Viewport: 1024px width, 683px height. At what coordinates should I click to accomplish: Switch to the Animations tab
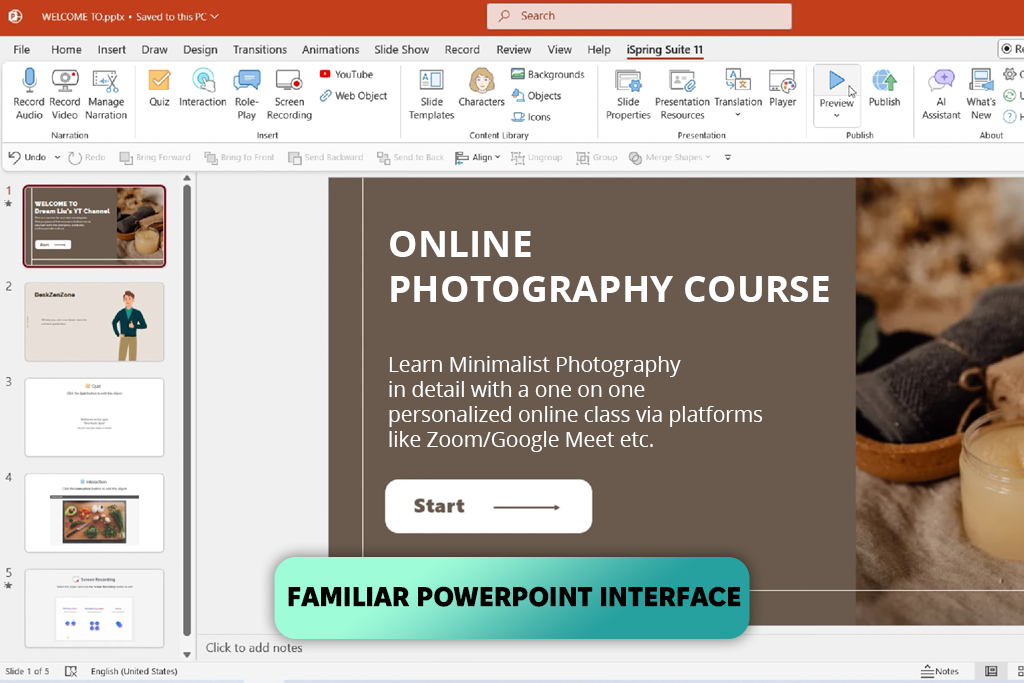[330, 50]
